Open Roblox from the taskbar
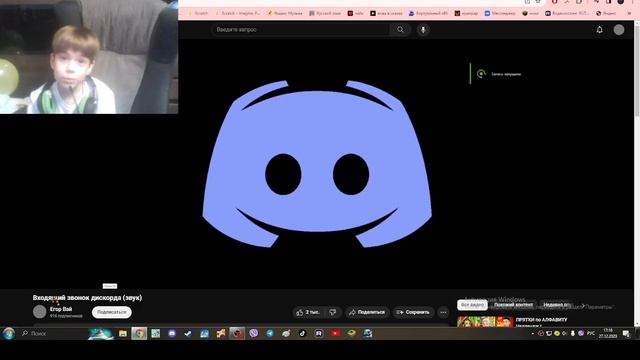640x360 pixels. click(x=319, y=333)
